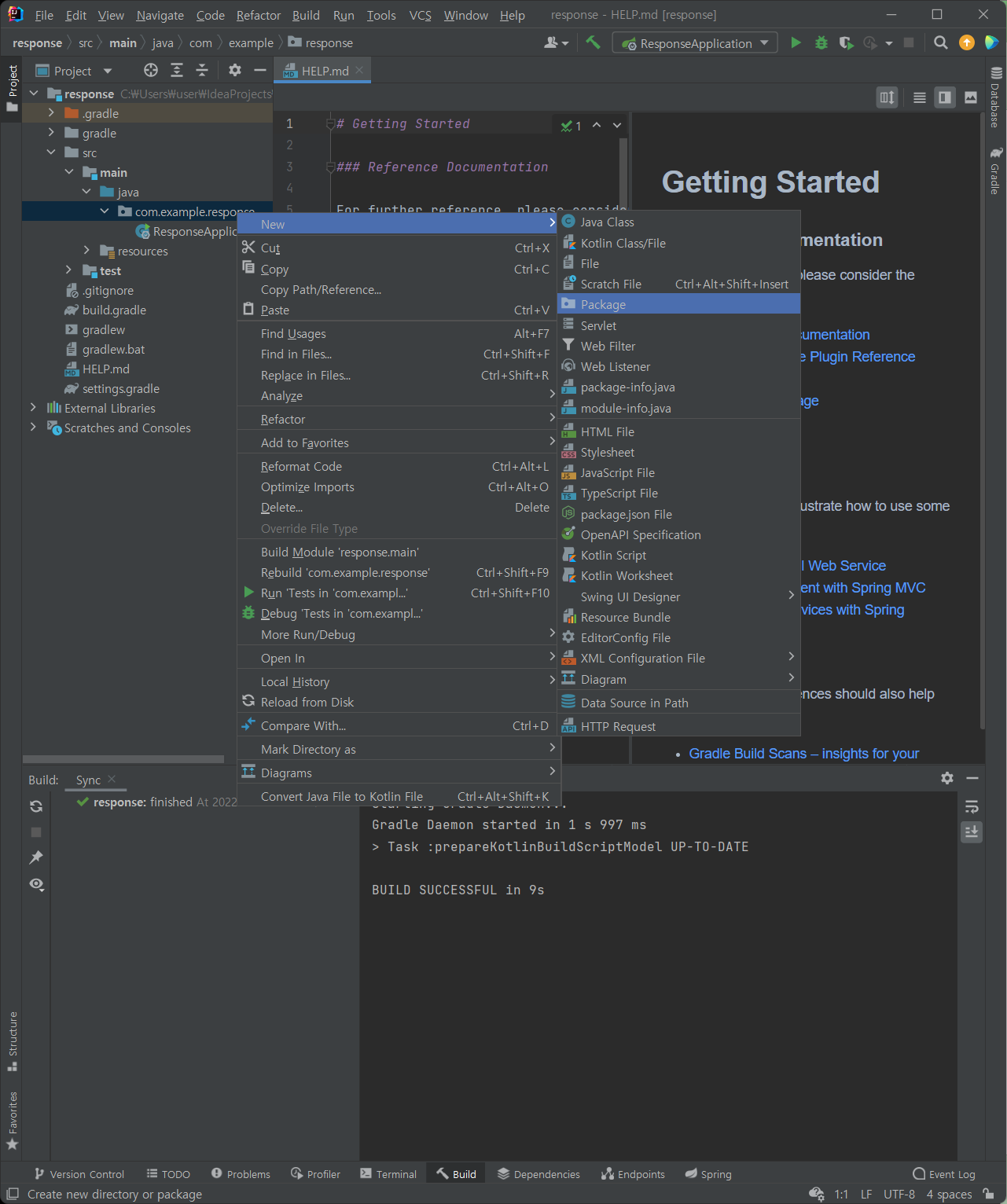
Task: Click the Sync reload icon in Build panel
Action: [x=36, y=806]
